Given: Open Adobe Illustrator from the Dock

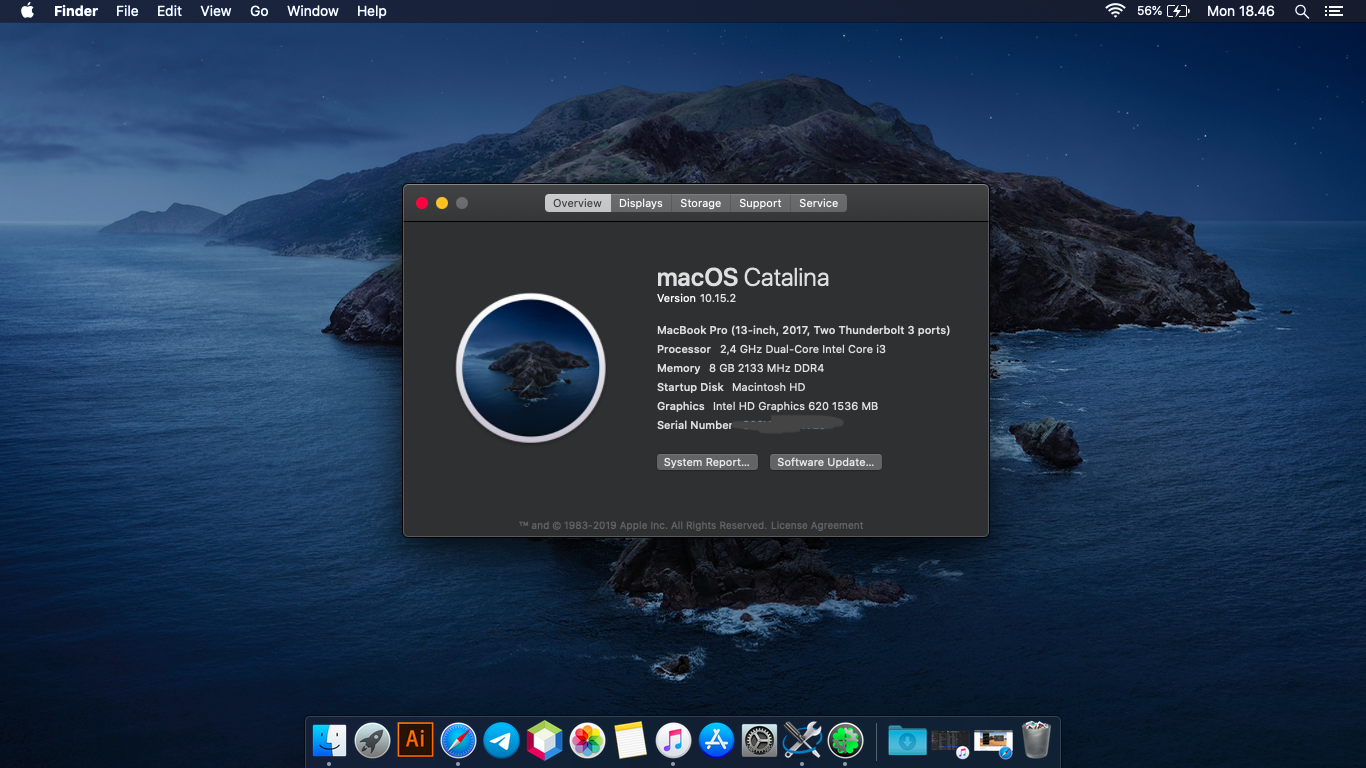Looking at the screenshot, I should coord(415,740).
